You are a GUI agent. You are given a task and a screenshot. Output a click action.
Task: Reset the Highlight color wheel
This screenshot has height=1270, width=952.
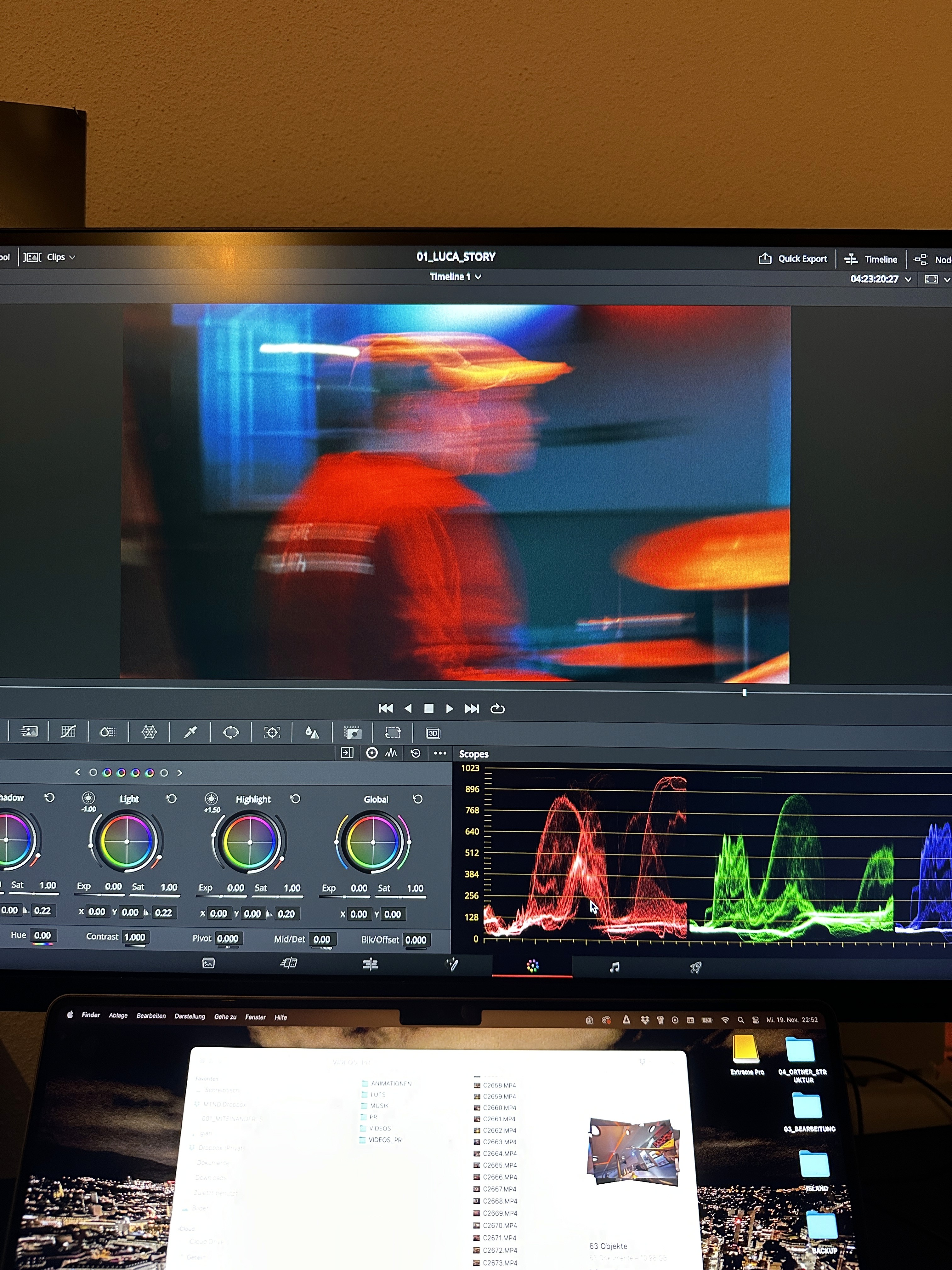pyautogui.click(x=295, y=798)
